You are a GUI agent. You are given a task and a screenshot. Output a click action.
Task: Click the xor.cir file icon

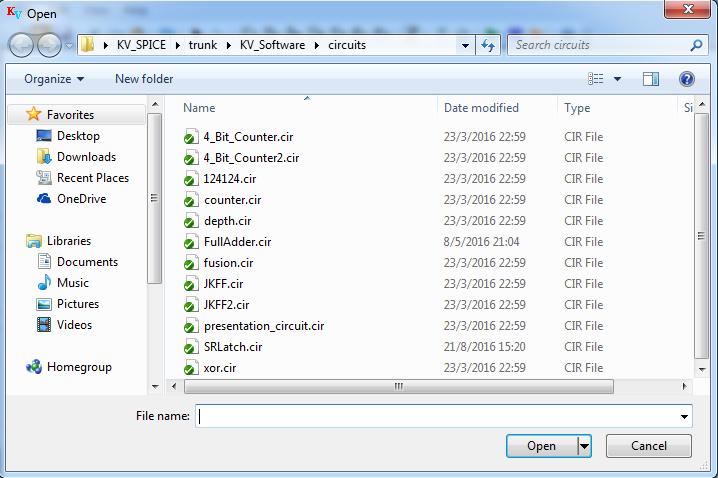click(191, 368)
